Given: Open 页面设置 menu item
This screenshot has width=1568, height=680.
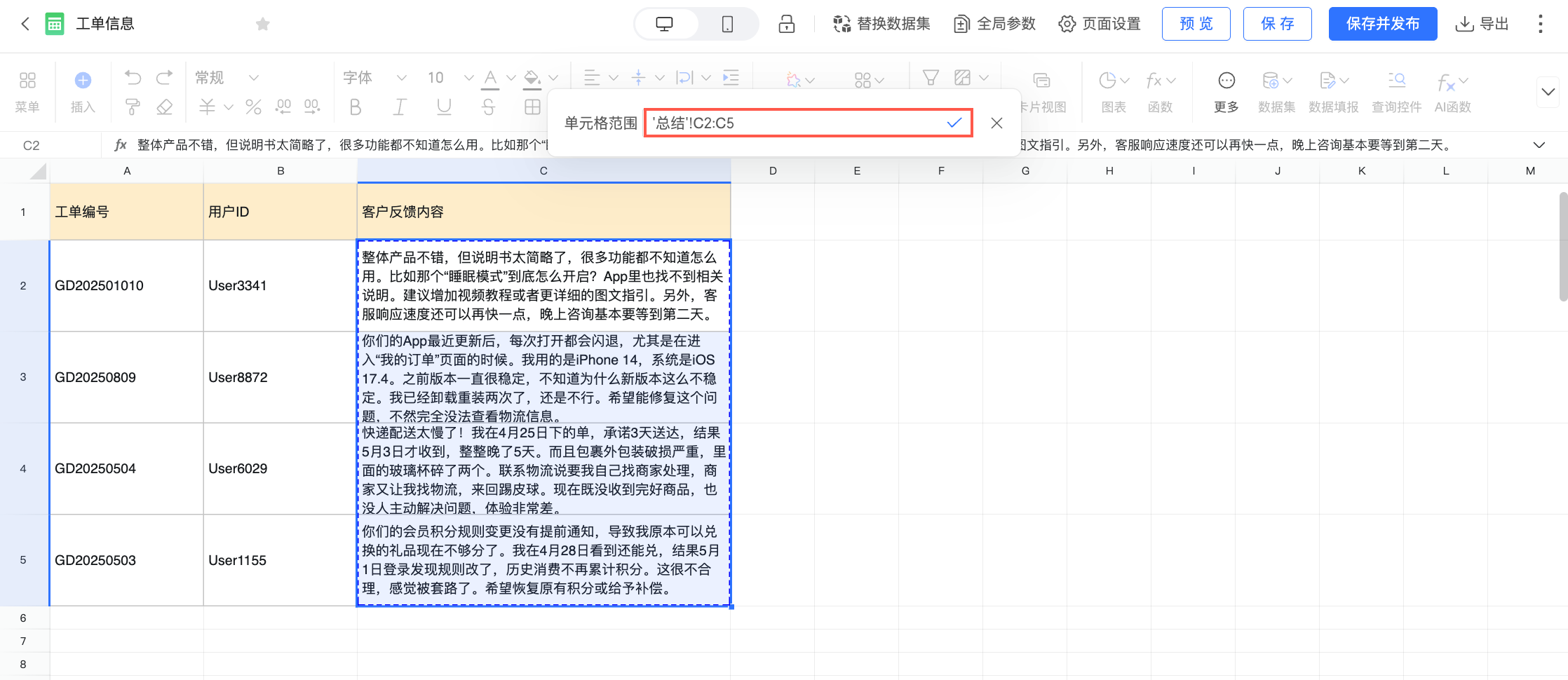Looking at the screenshot, I should 1100,24.
